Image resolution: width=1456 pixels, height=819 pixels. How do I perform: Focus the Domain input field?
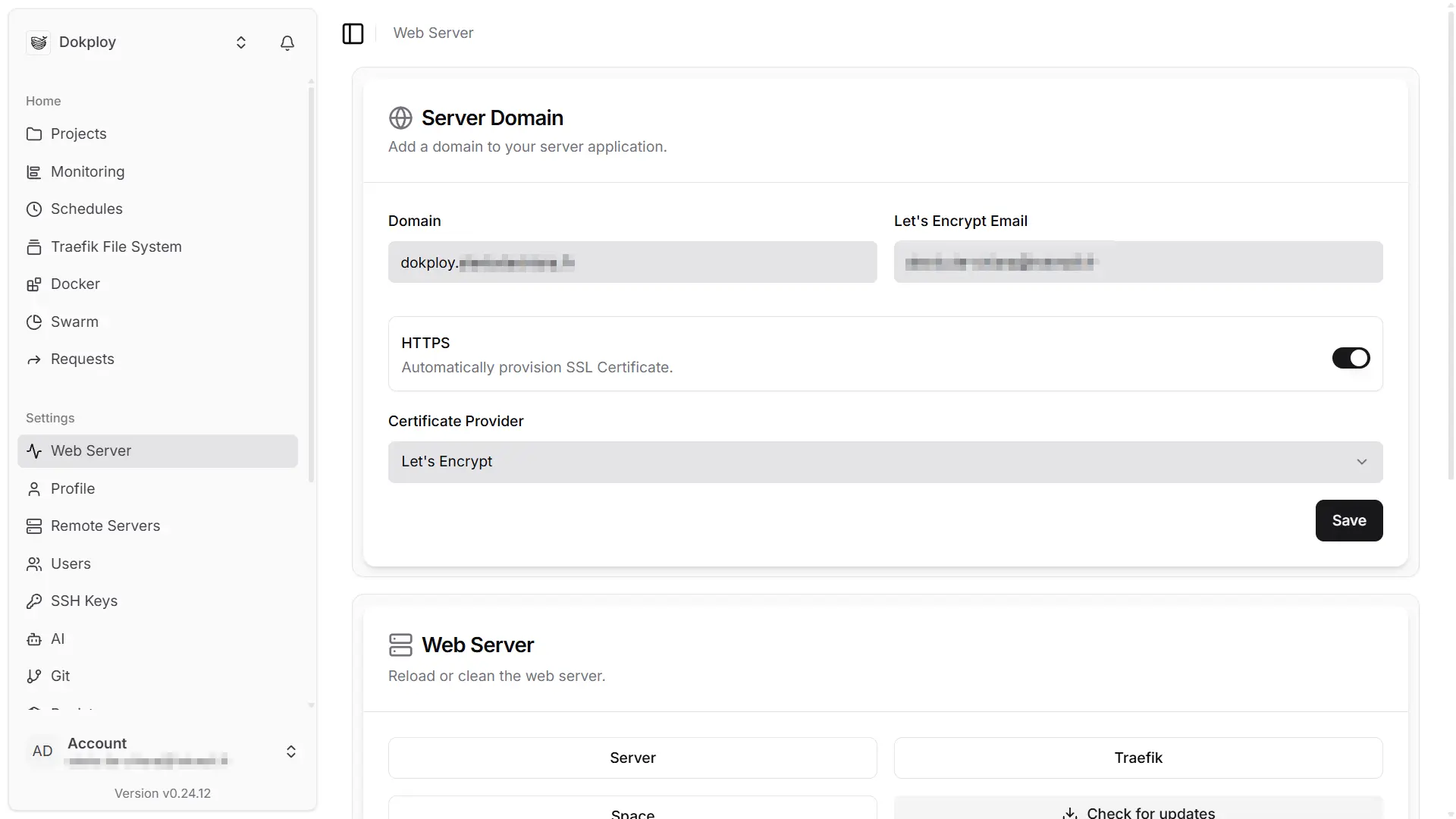(632, 262)
